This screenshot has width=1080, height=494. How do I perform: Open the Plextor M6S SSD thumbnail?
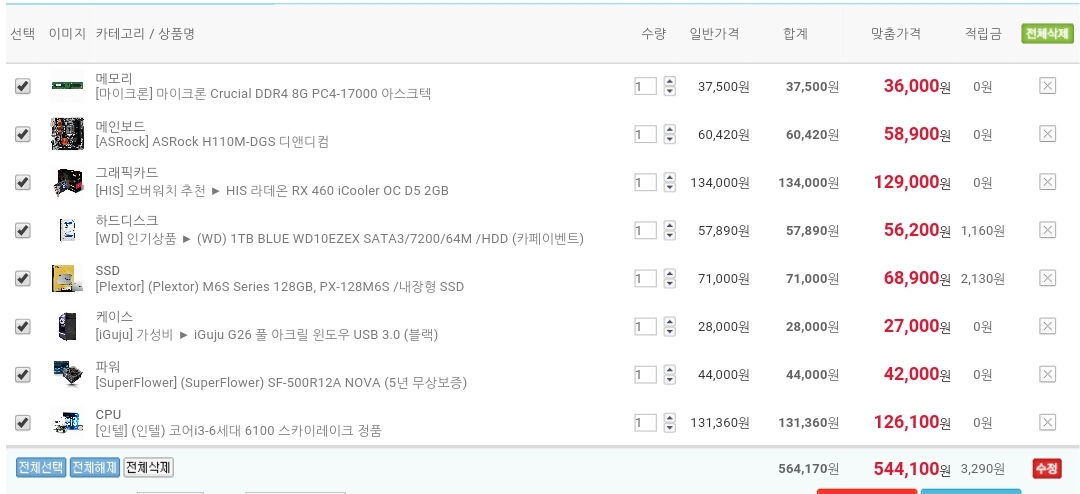coord(68,278)
